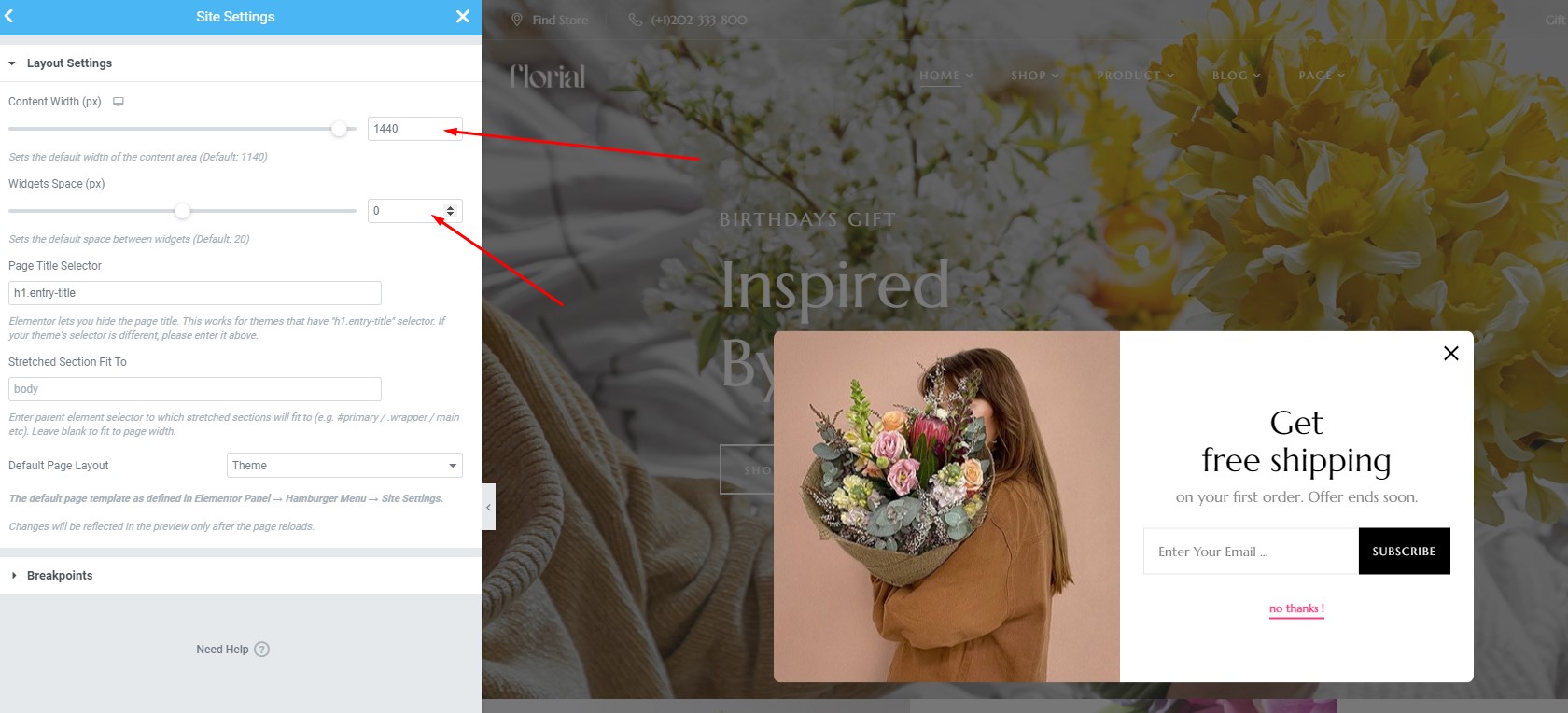Collapse the Elementor panel with the side arrow
Image resolution: width=1568 pixels, height=713 pixels.
tap(488, 507)
